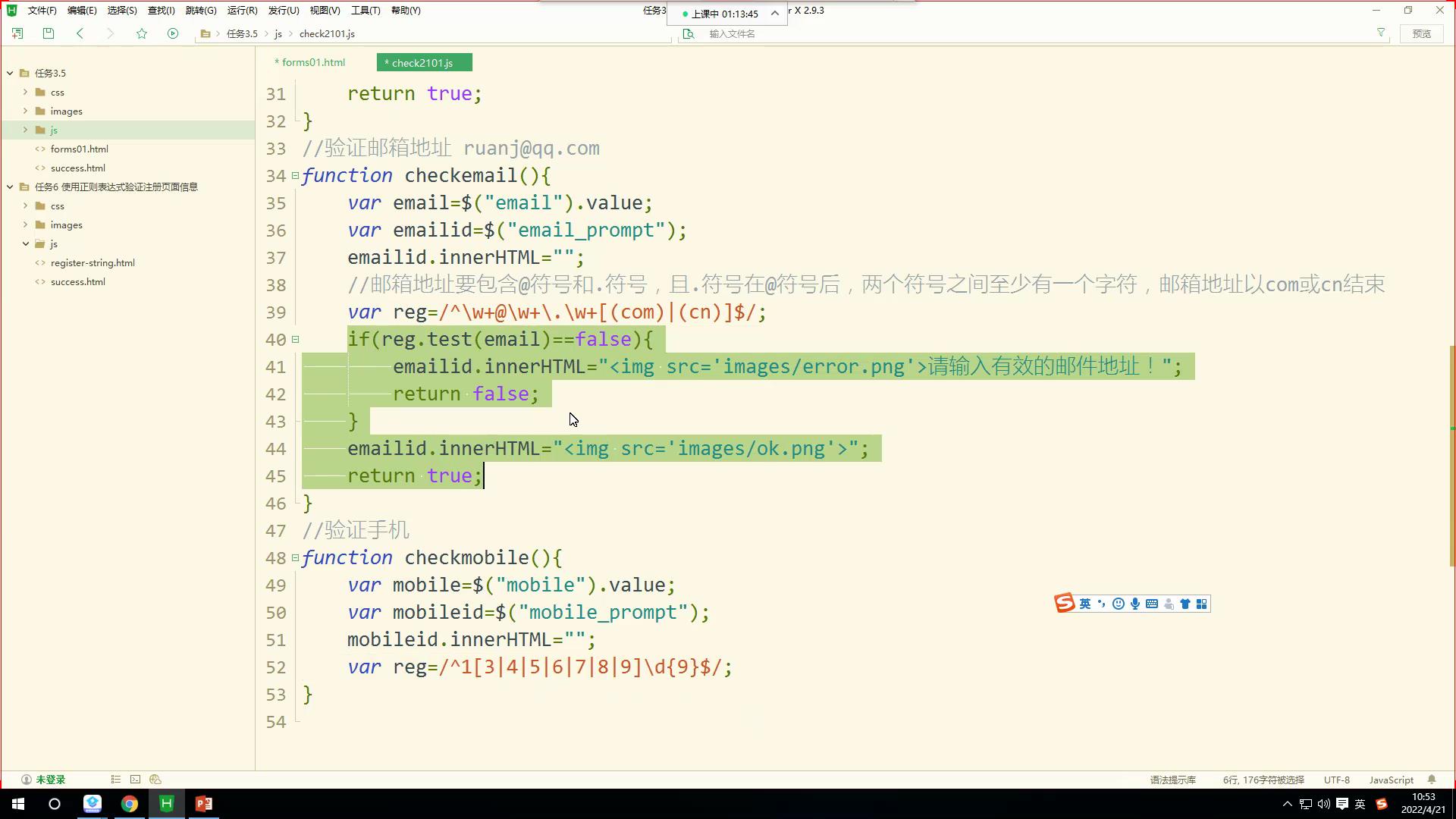Click the outline list icon in status bar
Viewport: 1456px width, 819px height.
point(115,780)
